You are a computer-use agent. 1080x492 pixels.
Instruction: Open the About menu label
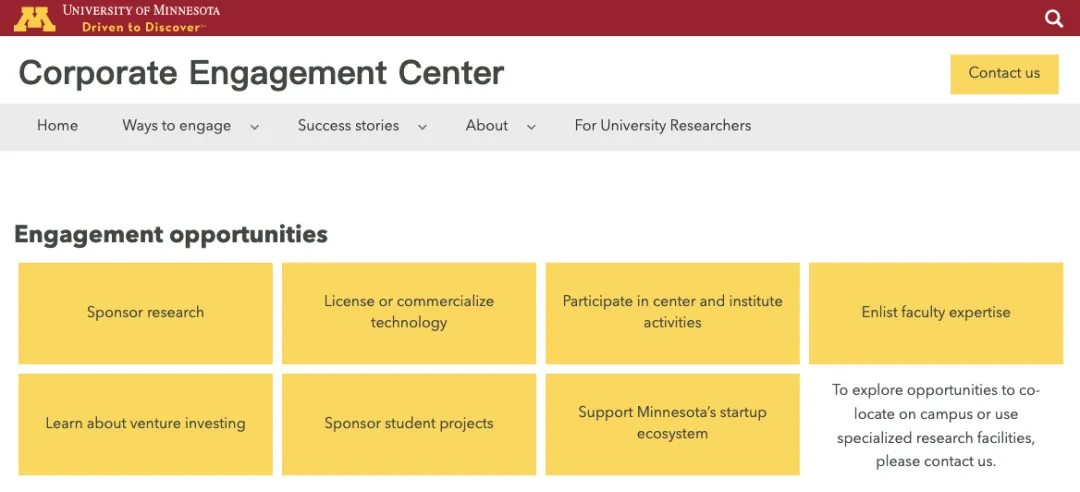point(487,125)
